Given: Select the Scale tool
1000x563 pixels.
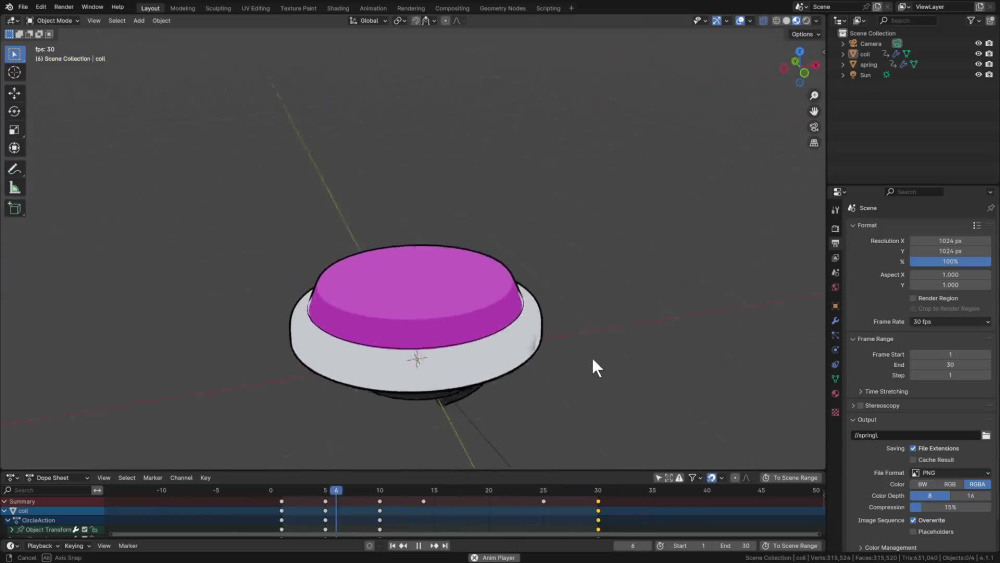Looking at the screenshot, I should [x=14, y=129].
